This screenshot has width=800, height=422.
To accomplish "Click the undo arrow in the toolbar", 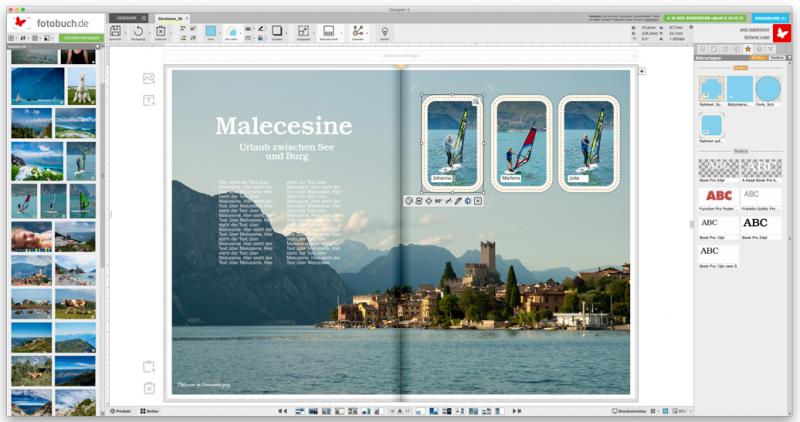I will (138, 31).
